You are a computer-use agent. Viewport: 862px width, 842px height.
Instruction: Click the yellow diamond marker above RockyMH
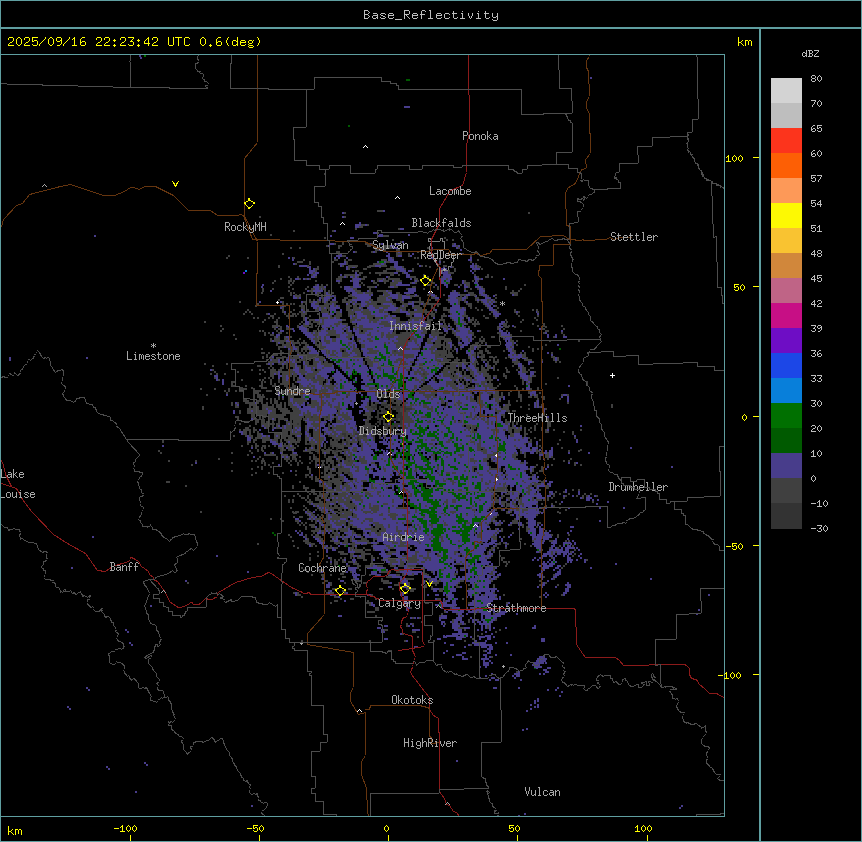coord(249,203)
